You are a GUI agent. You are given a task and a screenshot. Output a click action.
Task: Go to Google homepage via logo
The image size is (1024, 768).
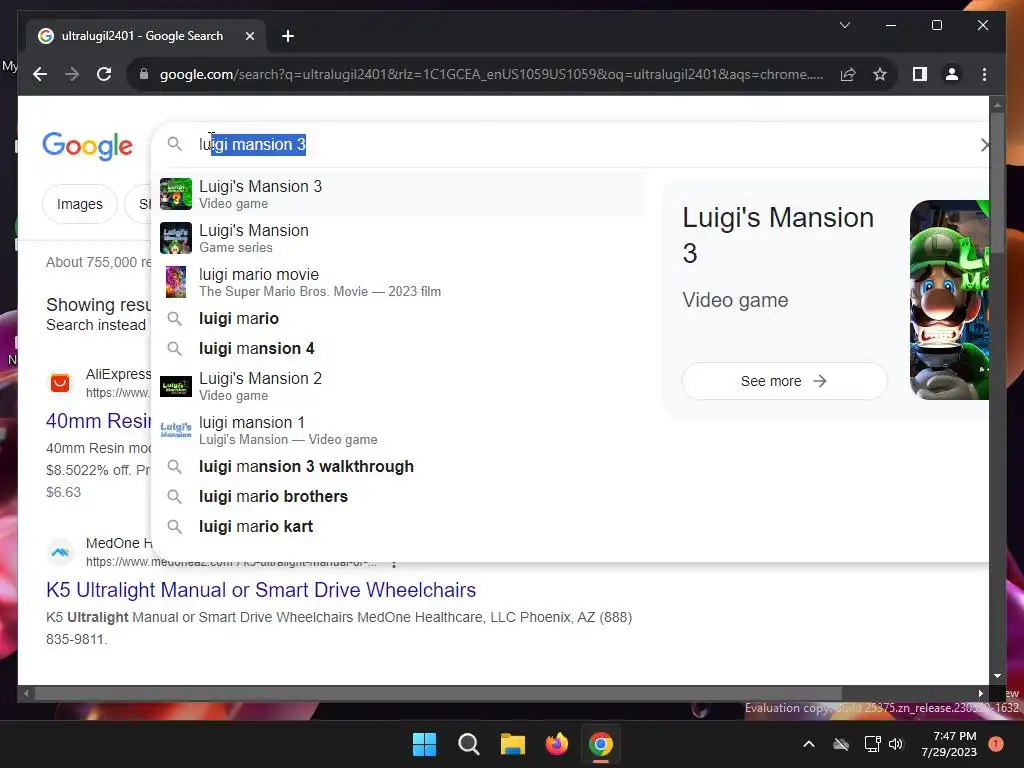click(88, 146)
